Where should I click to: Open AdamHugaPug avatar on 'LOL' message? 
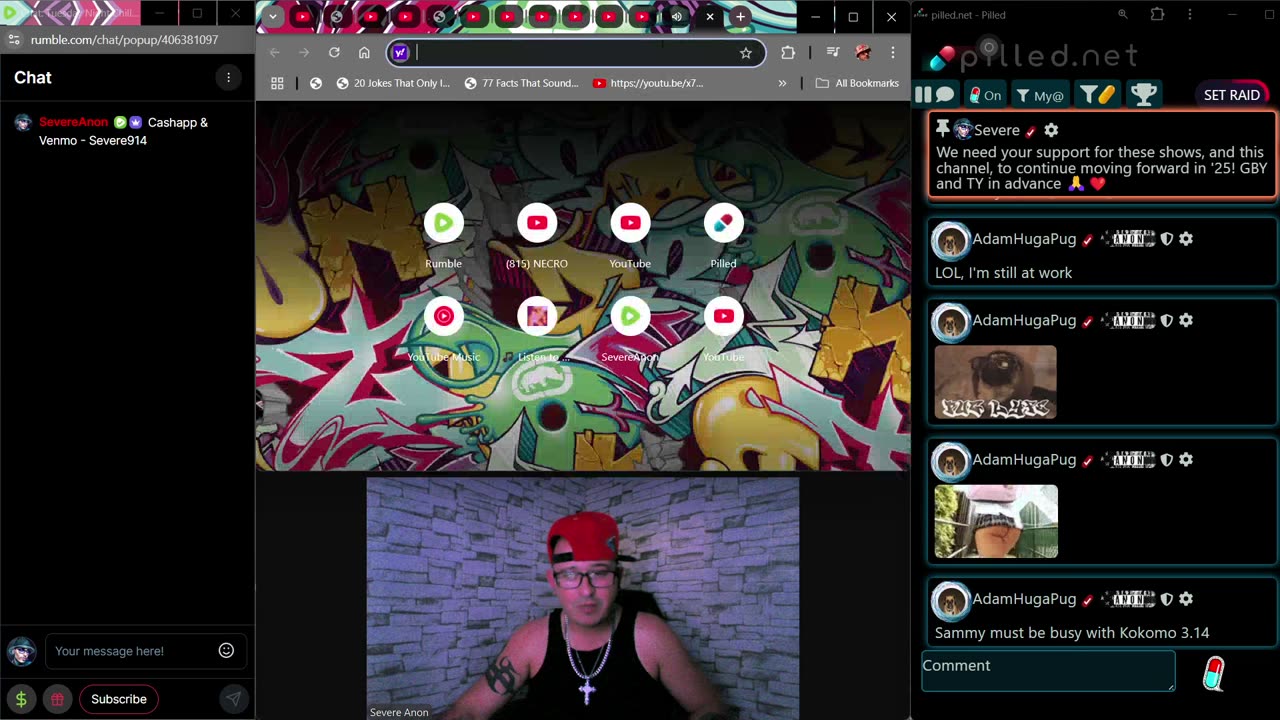[x=950, y=240]
